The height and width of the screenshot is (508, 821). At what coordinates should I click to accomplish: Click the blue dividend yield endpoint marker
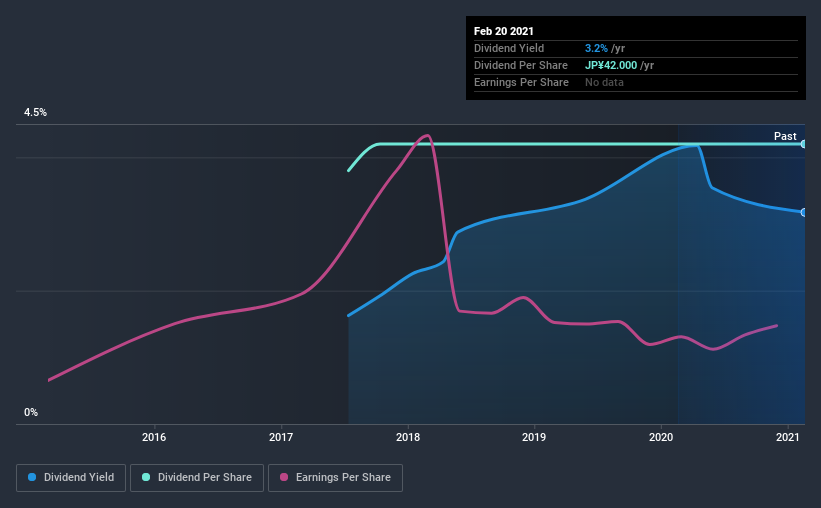click(x=803, y=212)
